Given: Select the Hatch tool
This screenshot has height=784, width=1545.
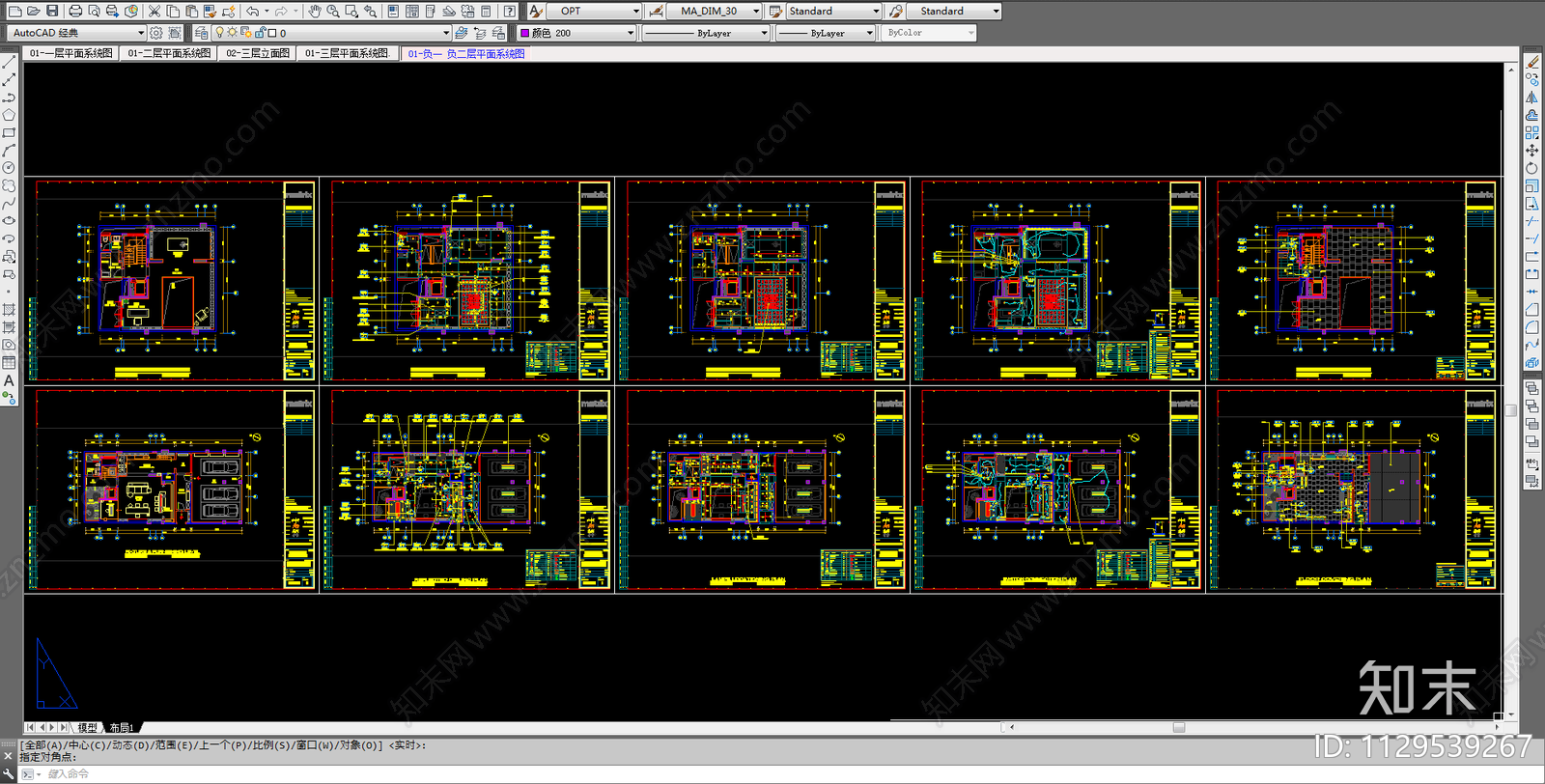Looking at the screenshot, I should (9, 310).
